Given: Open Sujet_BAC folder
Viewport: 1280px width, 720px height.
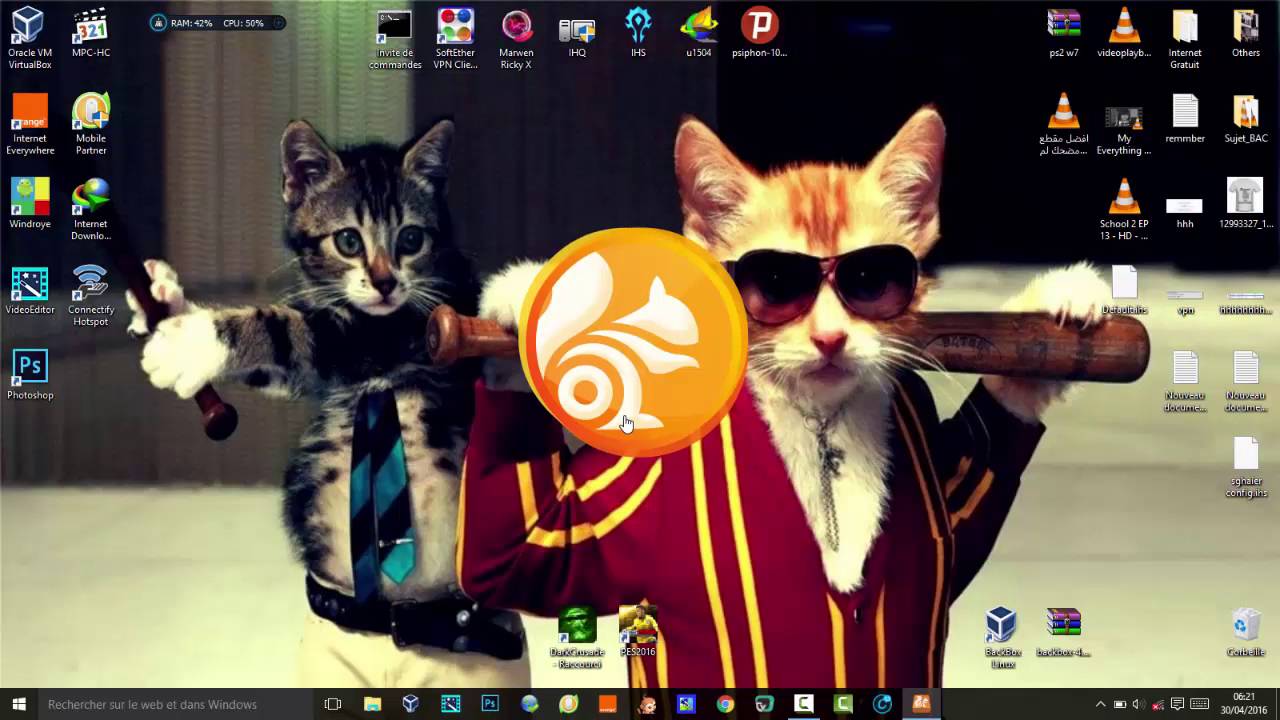Looking at the screenshot, I should click(x=1246, y=120).
